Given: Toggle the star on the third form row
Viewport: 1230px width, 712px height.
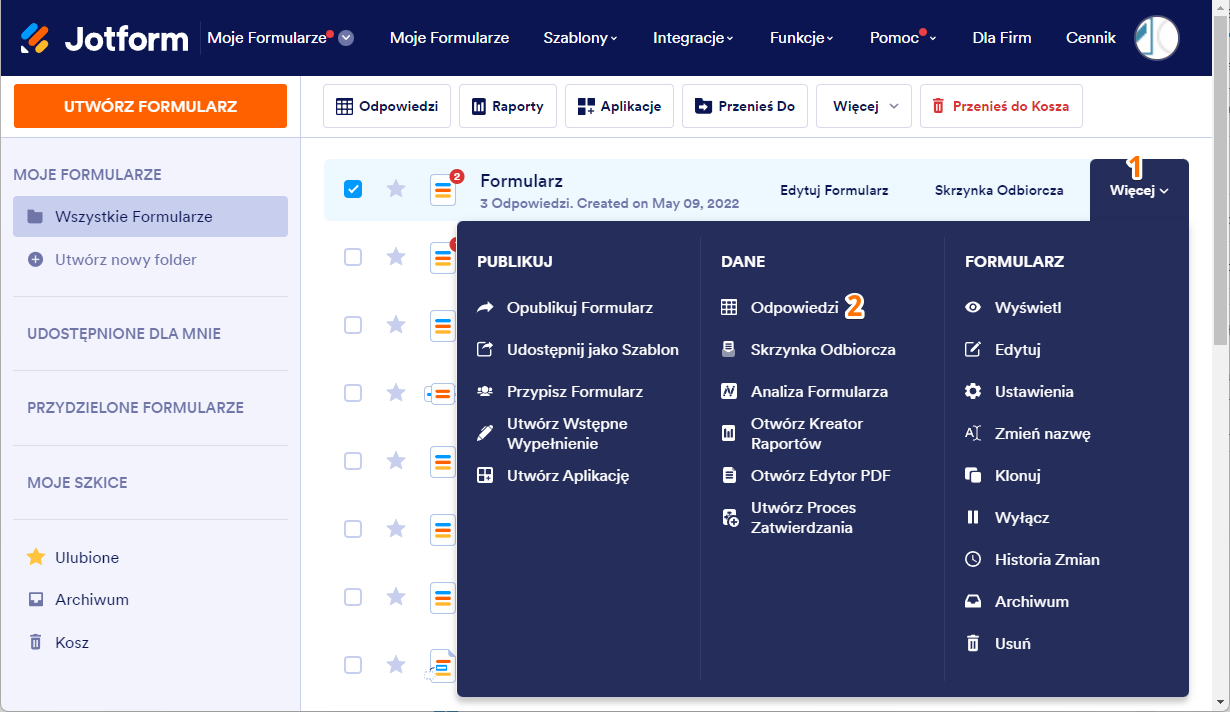Looking at the screenshot, I should point(396,324).
